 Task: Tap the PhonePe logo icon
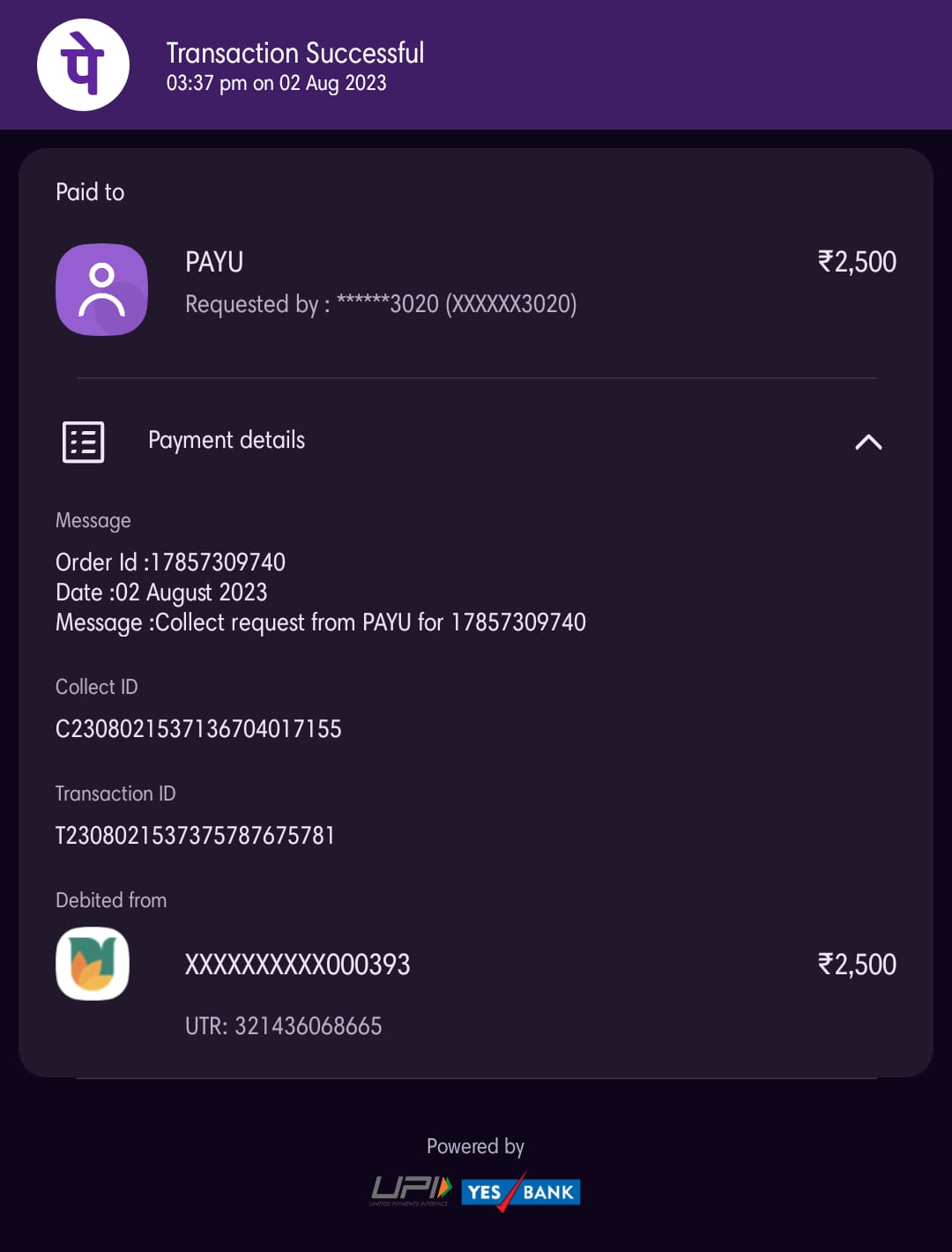(x=83, y=65)
